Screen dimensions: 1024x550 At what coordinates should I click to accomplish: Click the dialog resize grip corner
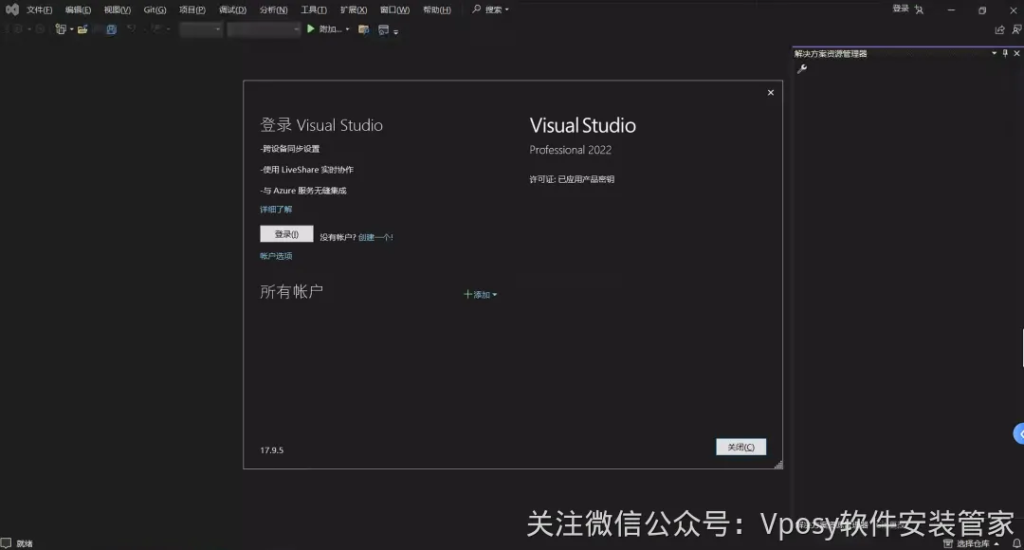(778, 464)
